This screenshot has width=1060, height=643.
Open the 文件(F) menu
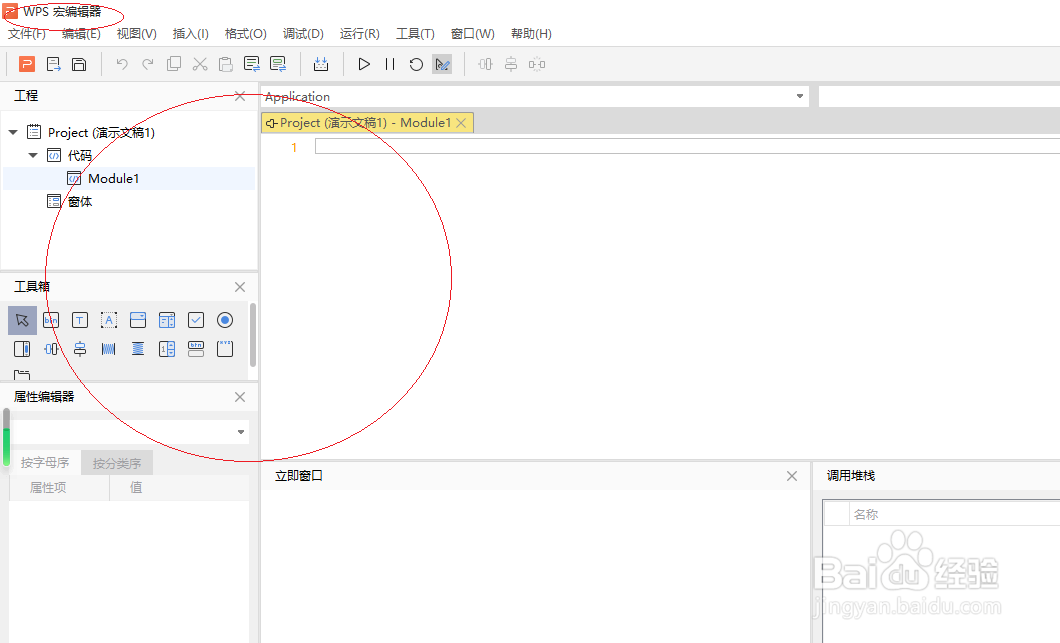[x=27, y=34]
